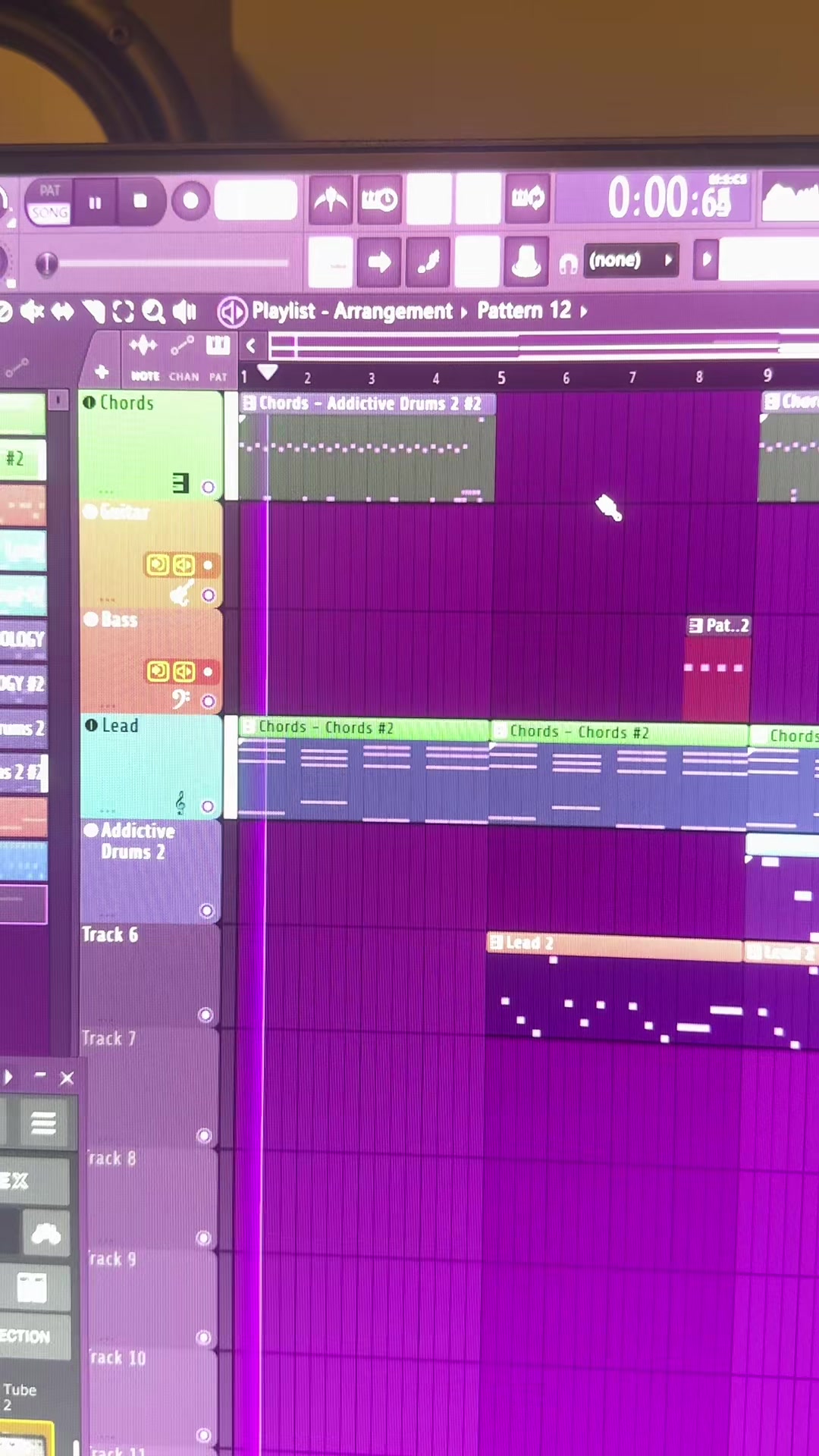The width and height of the screenshot is (819, 1456).
Task: Click the typing keyboard stamp icon
Action: [526, 262]
